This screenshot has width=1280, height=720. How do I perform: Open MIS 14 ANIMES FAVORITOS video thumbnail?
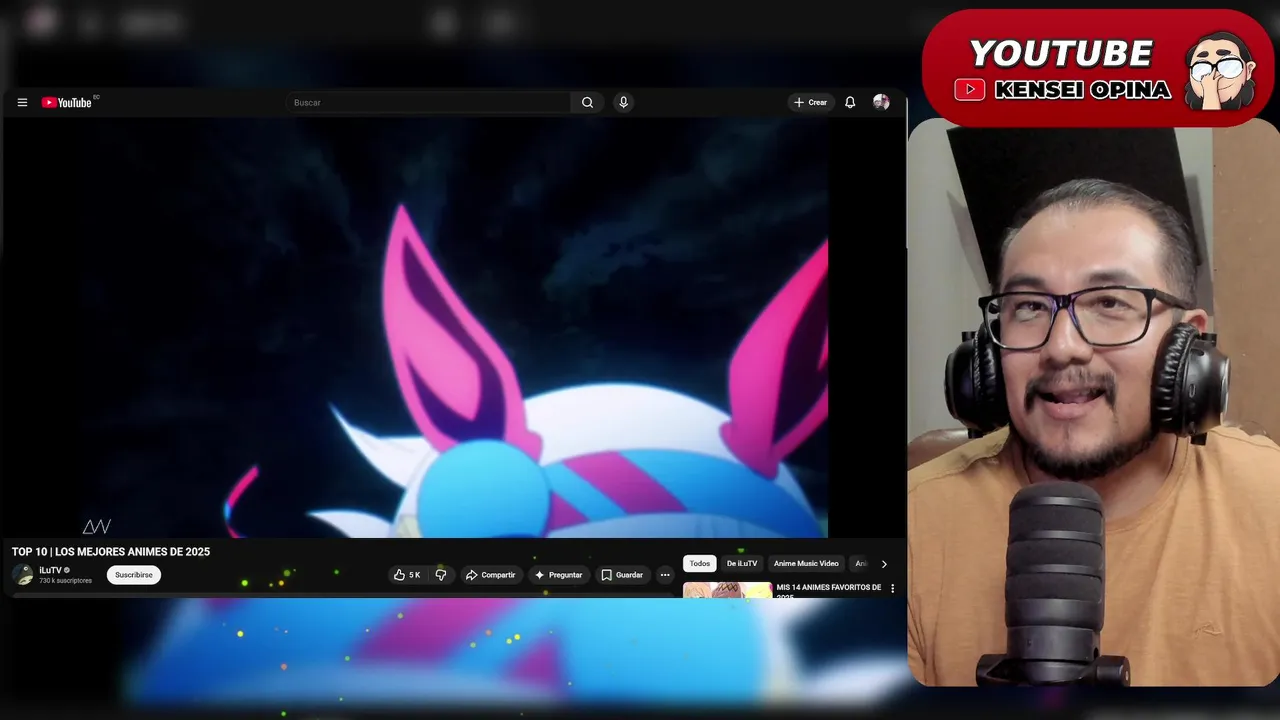click(728, 590)
